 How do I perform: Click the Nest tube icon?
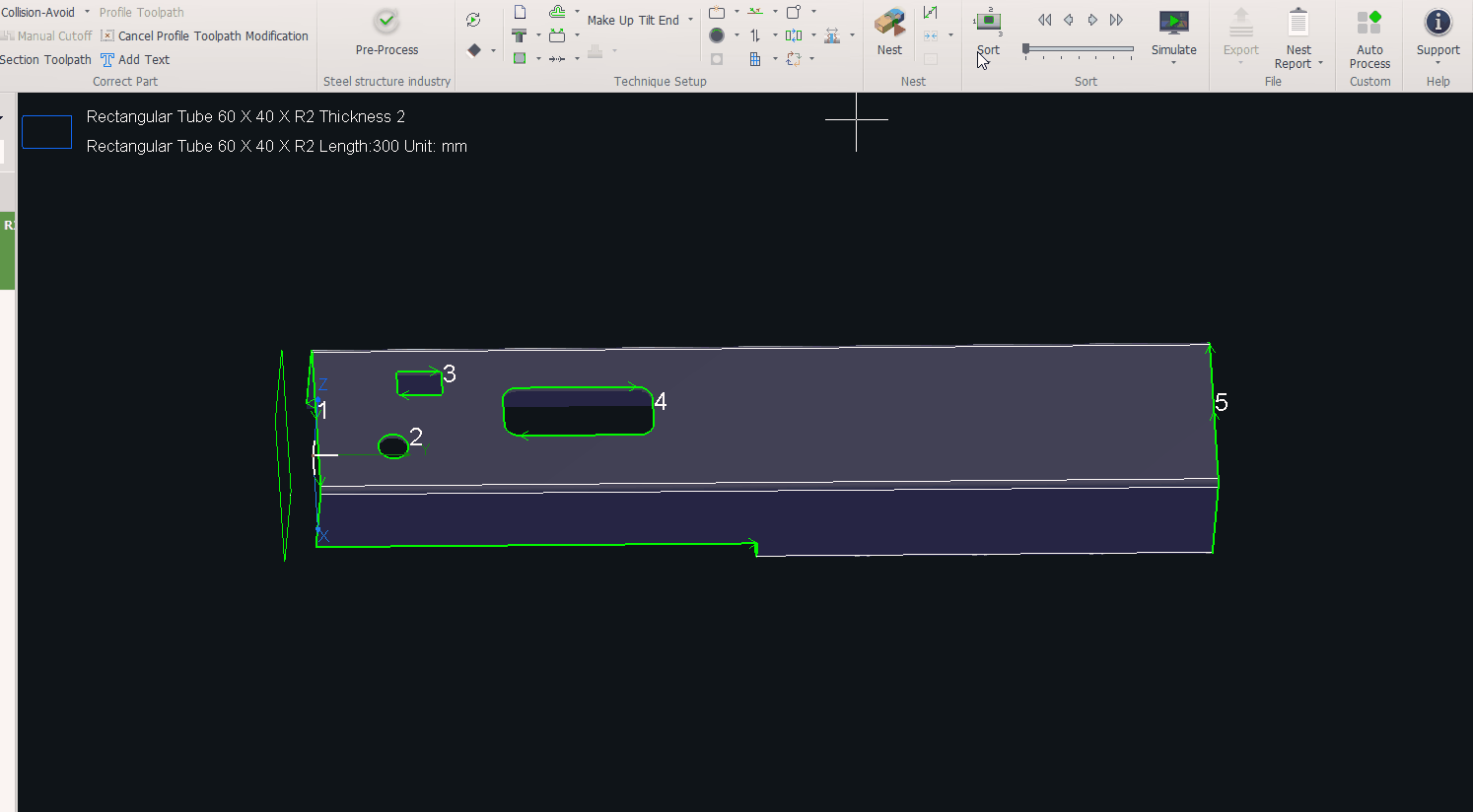click(x=889, y=22)
